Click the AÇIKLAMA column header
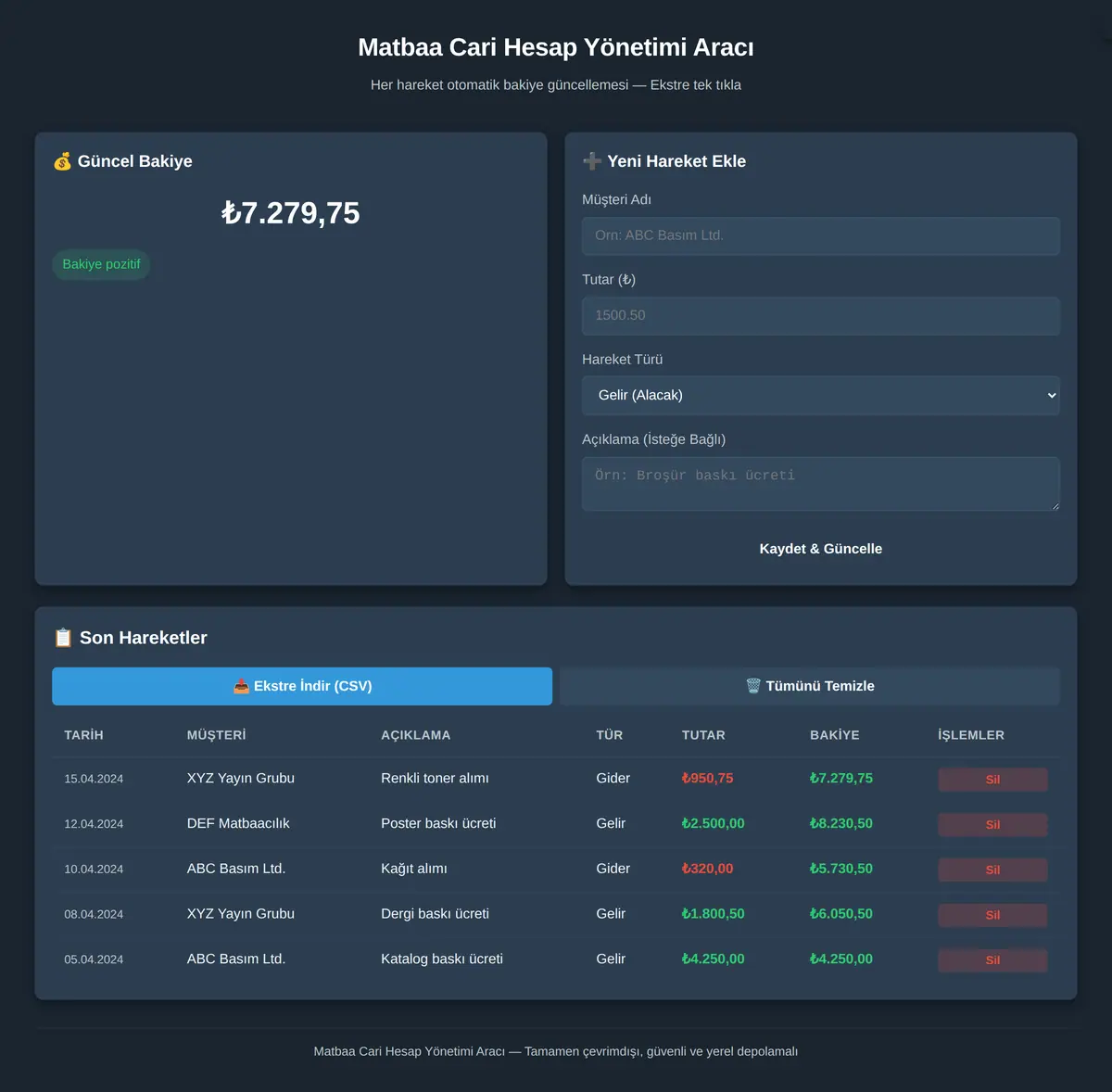The image size is (1112, 1092). pos(416,735)
